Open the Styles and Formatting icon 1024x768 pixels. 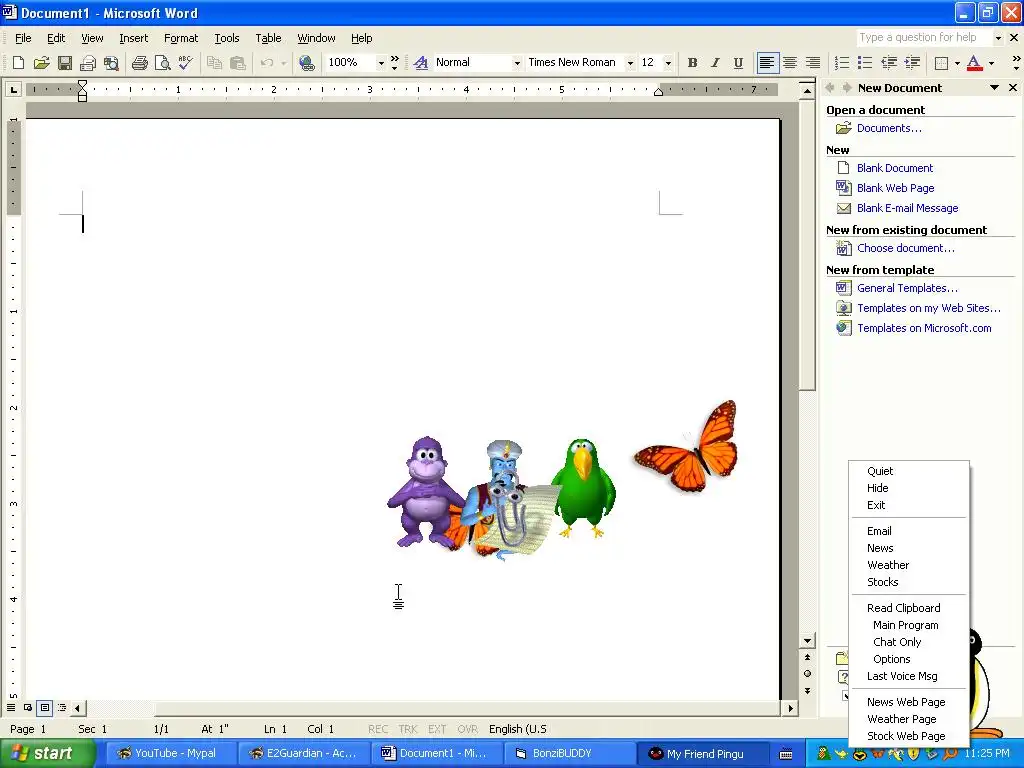(x=421, y=63)
